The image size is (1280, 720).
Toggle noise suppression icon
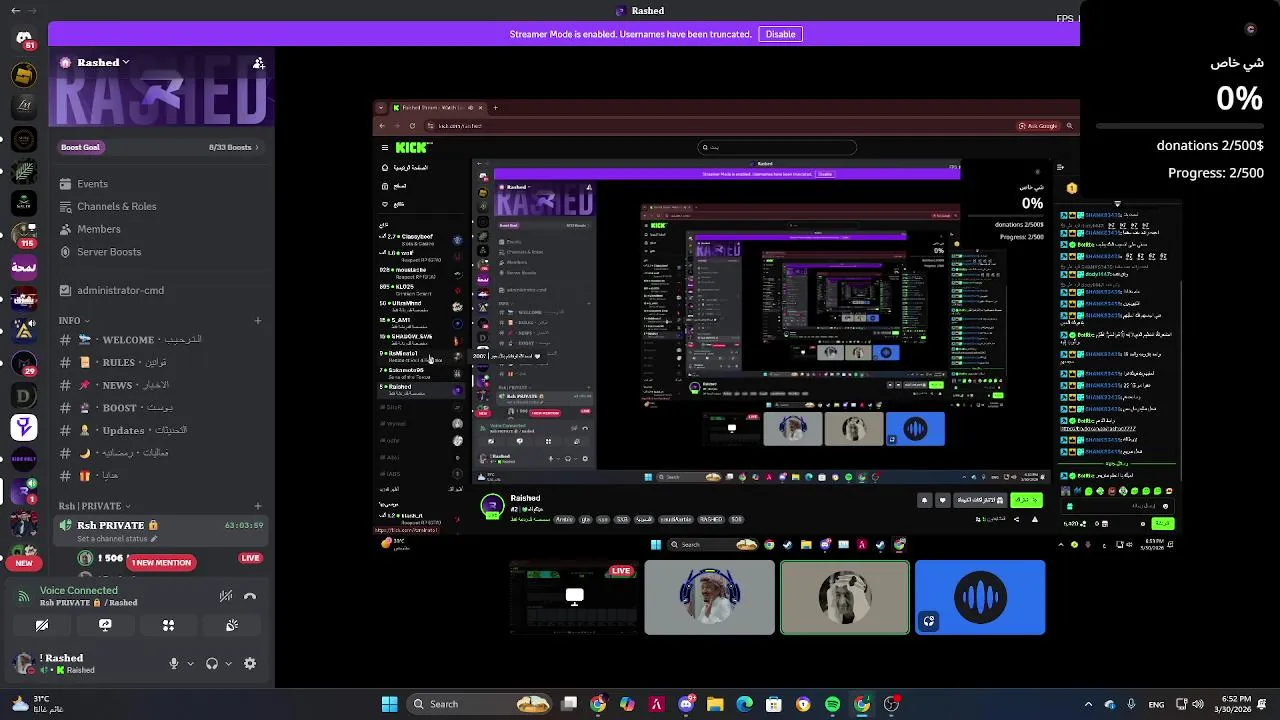(x=226, y=596)
